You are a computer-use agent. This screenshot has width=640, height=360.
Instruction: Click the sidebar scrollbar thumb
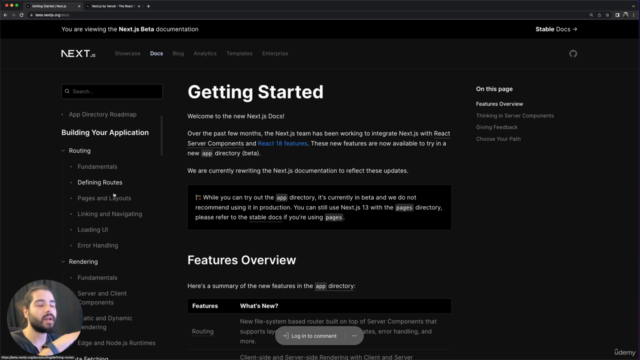tap(162, 136)
